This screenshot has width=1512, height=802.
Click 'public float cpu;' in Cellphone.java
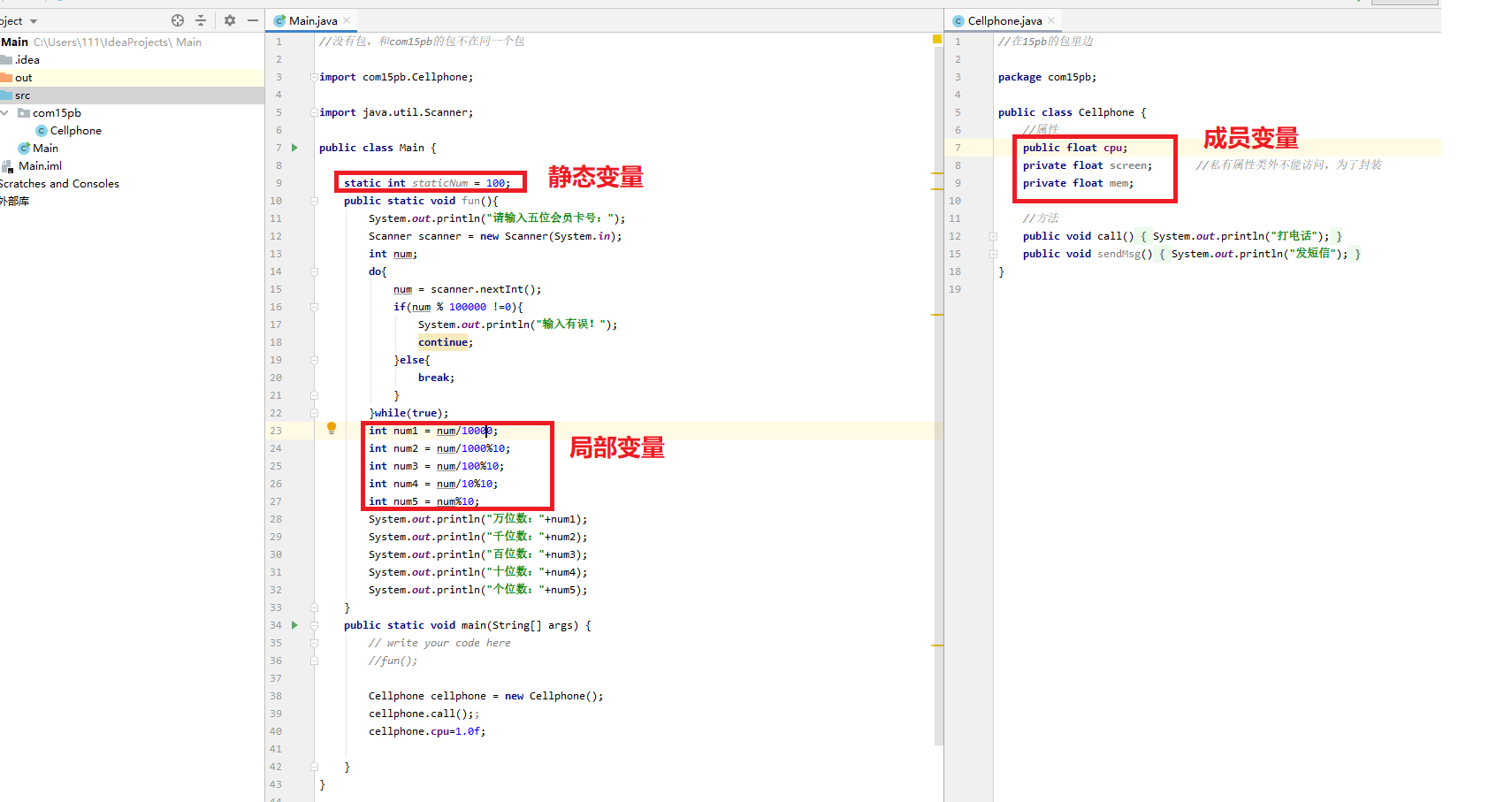pyautogui.click(x=1075, y=148)
